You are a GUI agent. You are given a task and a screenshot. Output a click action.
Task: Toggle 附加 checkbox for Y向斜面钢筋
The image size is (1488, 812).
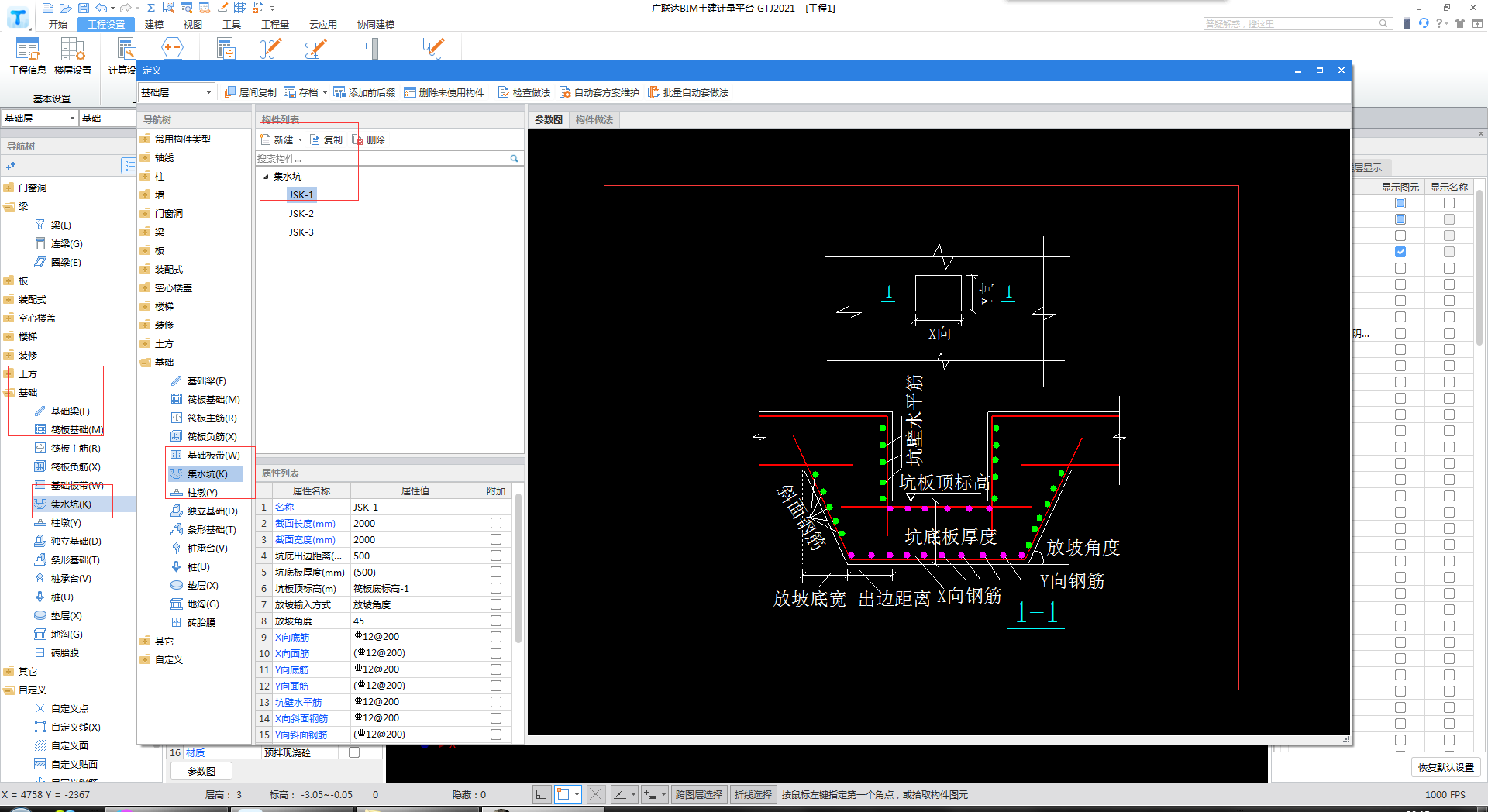[496, 735]
